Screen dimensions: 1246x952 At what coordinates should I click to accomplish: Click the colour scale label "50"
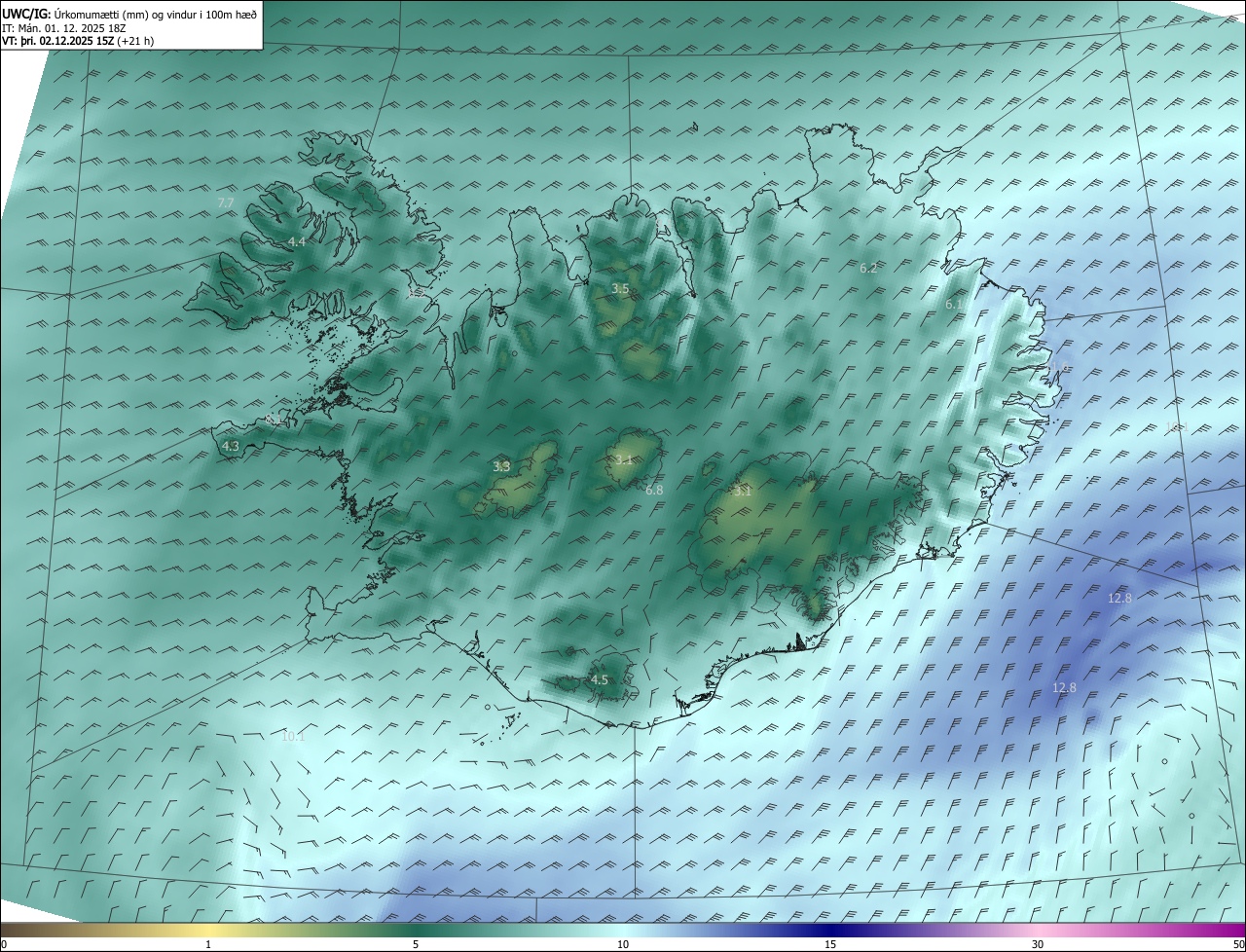tap(1238, 944)
